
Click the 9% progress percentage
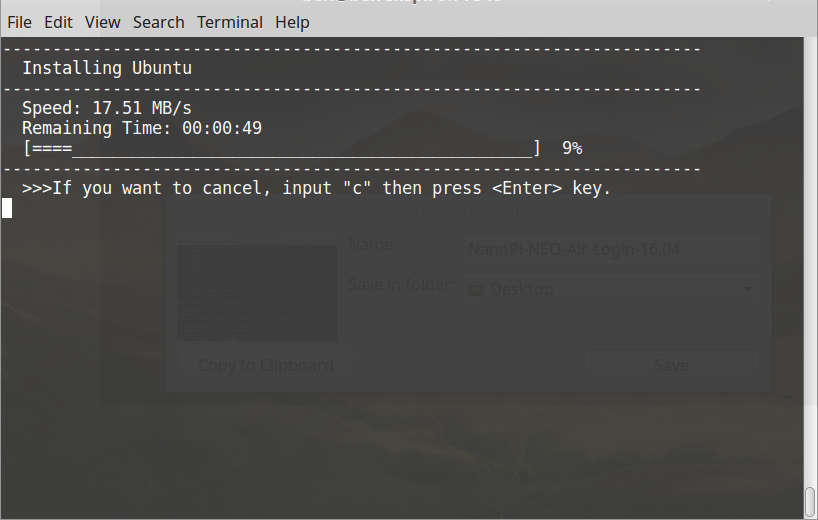tap(572, 148)
